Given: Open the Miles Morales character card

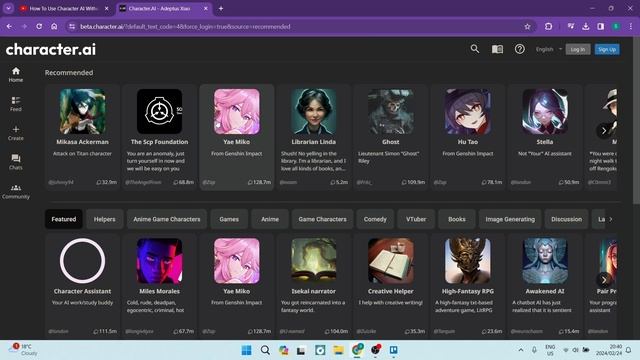Looking at the screenshot, I should [x=160, y=287].
